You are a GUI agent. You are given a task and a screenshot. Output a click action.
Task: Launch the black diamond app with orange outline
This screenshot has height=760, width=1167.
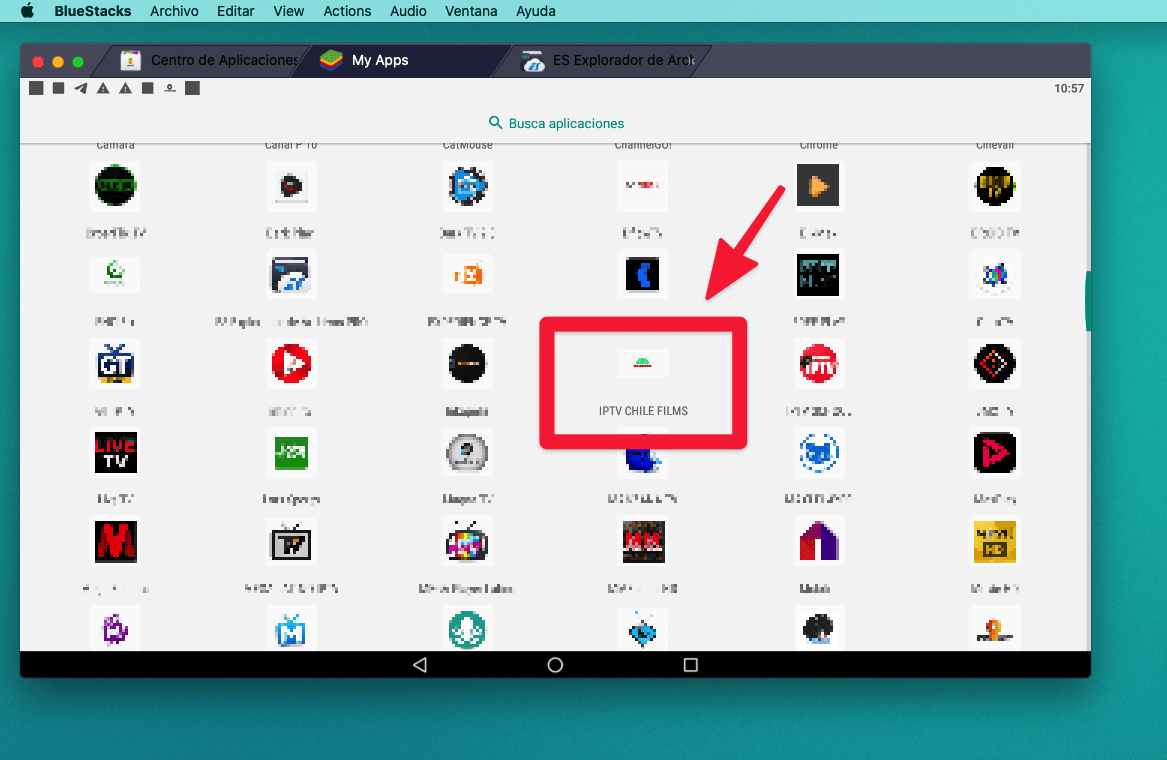(995, 363)
